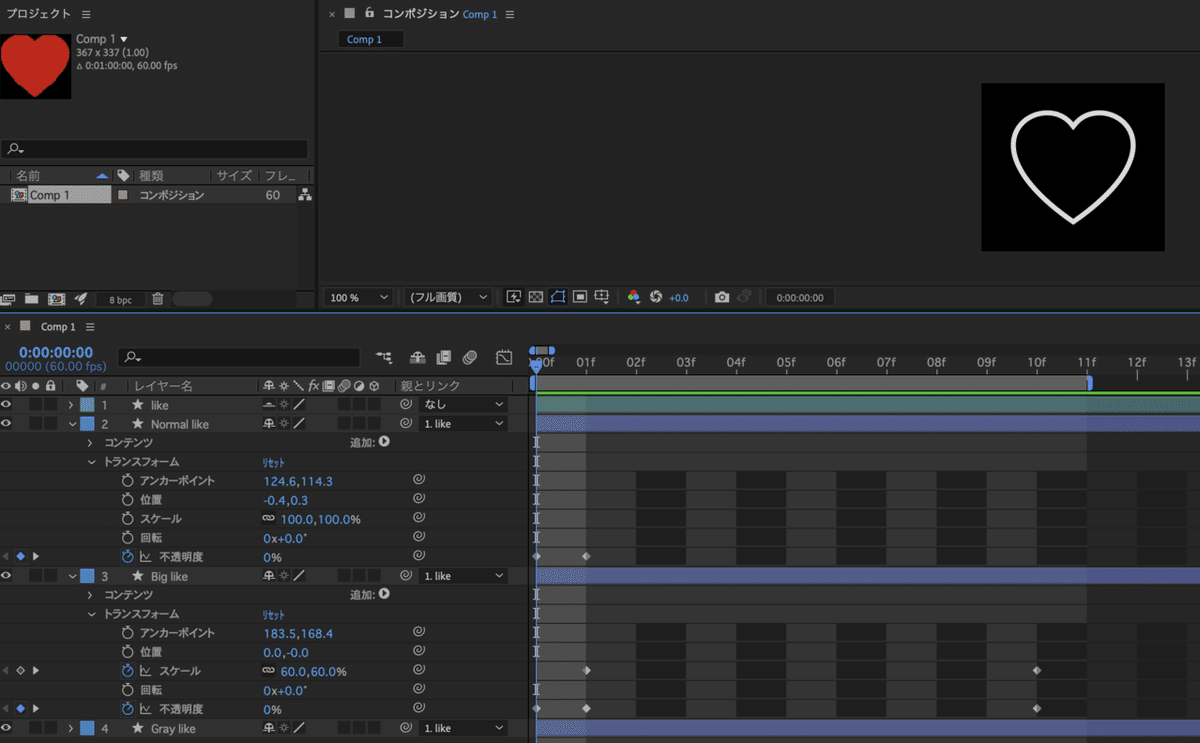Click the heart thumbnail in Project panel
This screenshot has height=743, width=1200.
(36, 65)
